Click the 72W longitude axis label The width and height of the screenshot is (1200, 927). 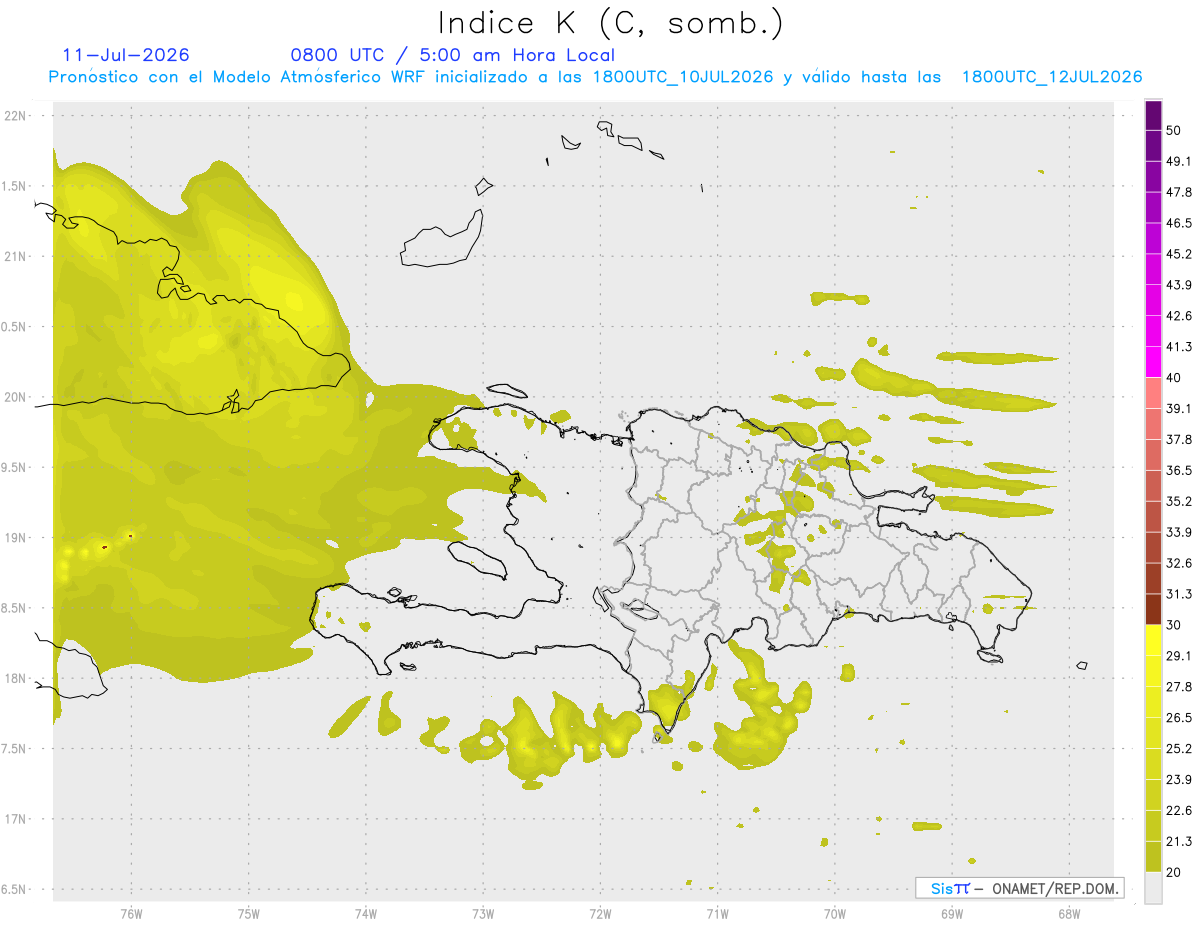601,914
